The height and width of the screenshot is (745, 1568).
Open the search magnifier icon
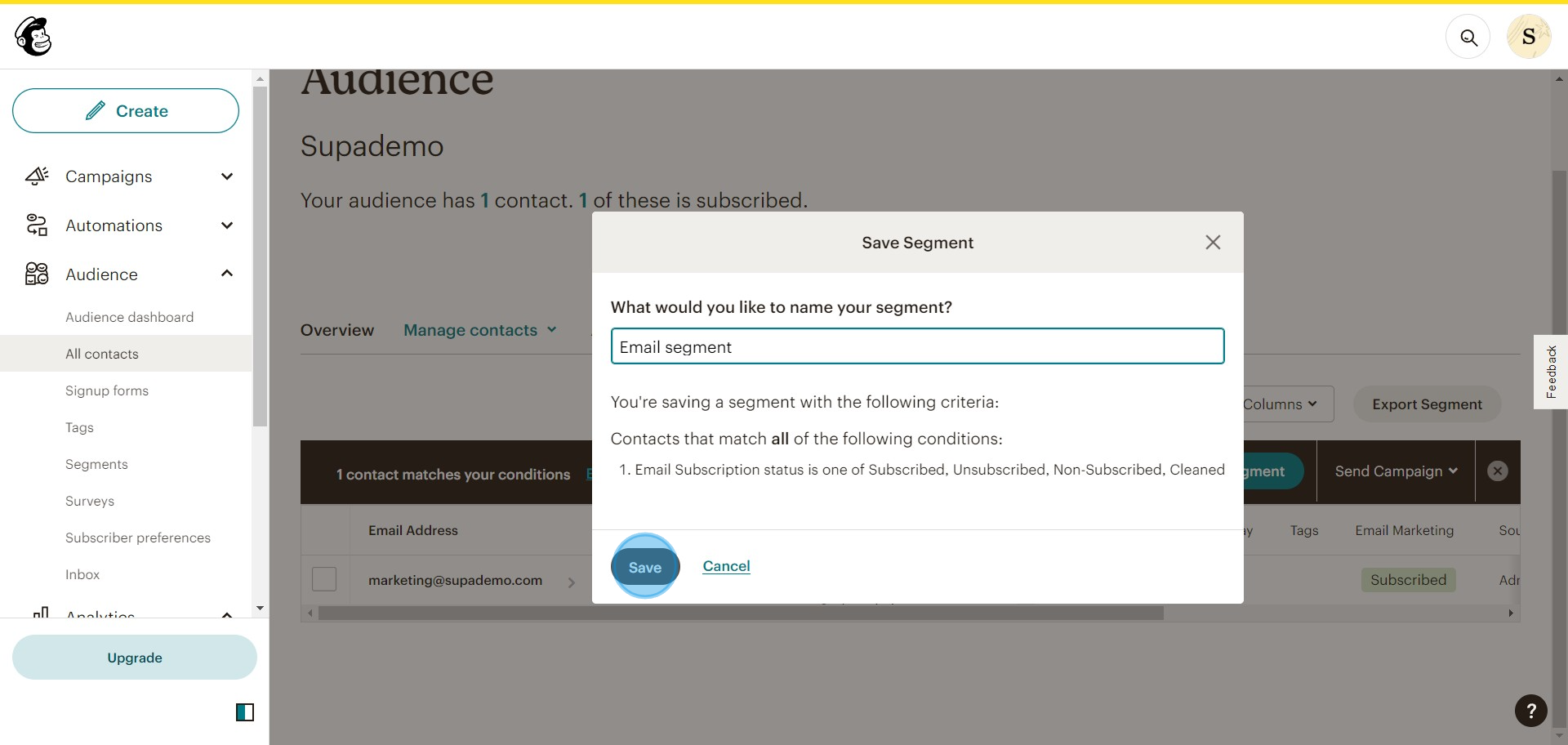coord(1468,38)
